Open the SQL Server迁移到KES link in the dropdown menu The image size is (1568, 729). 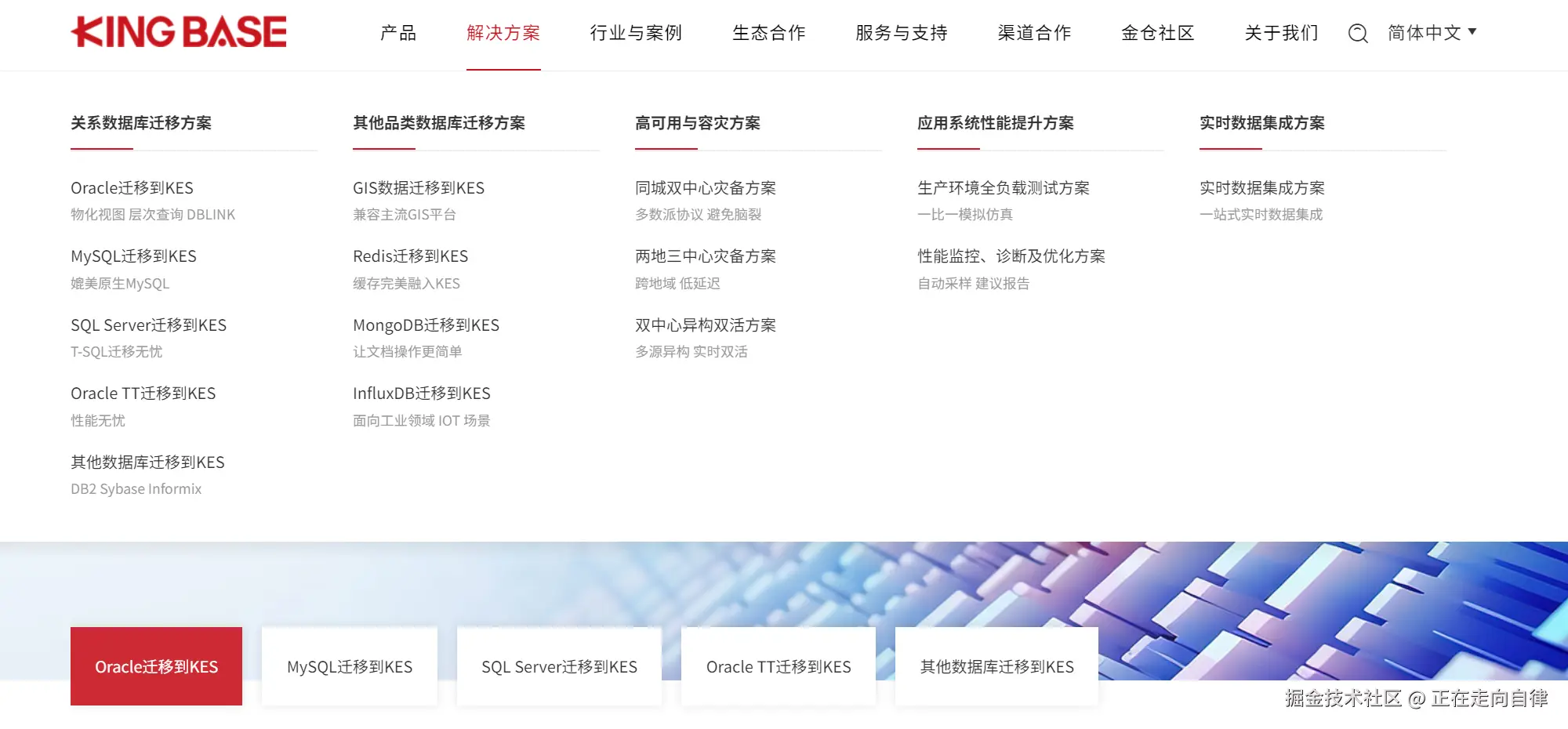click(x=148, y=325)
